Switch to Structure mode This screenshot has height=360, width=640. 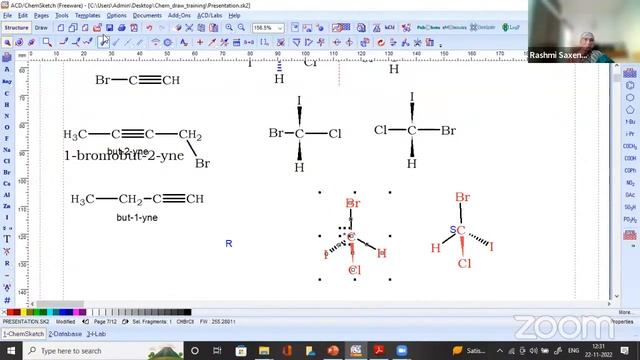click(16, 28)
